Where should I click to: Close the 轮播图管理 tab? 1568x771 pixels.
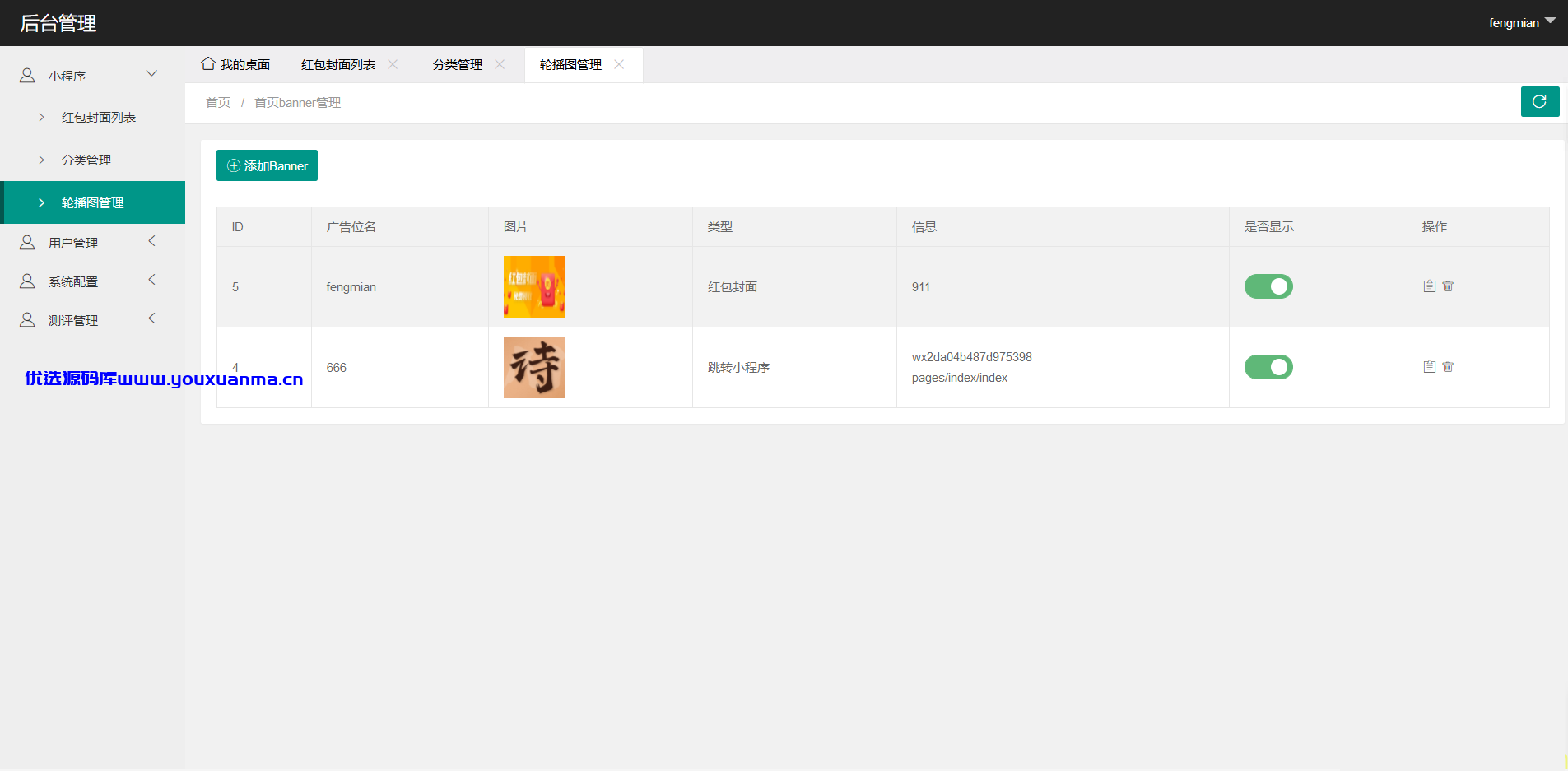(619, 64)
